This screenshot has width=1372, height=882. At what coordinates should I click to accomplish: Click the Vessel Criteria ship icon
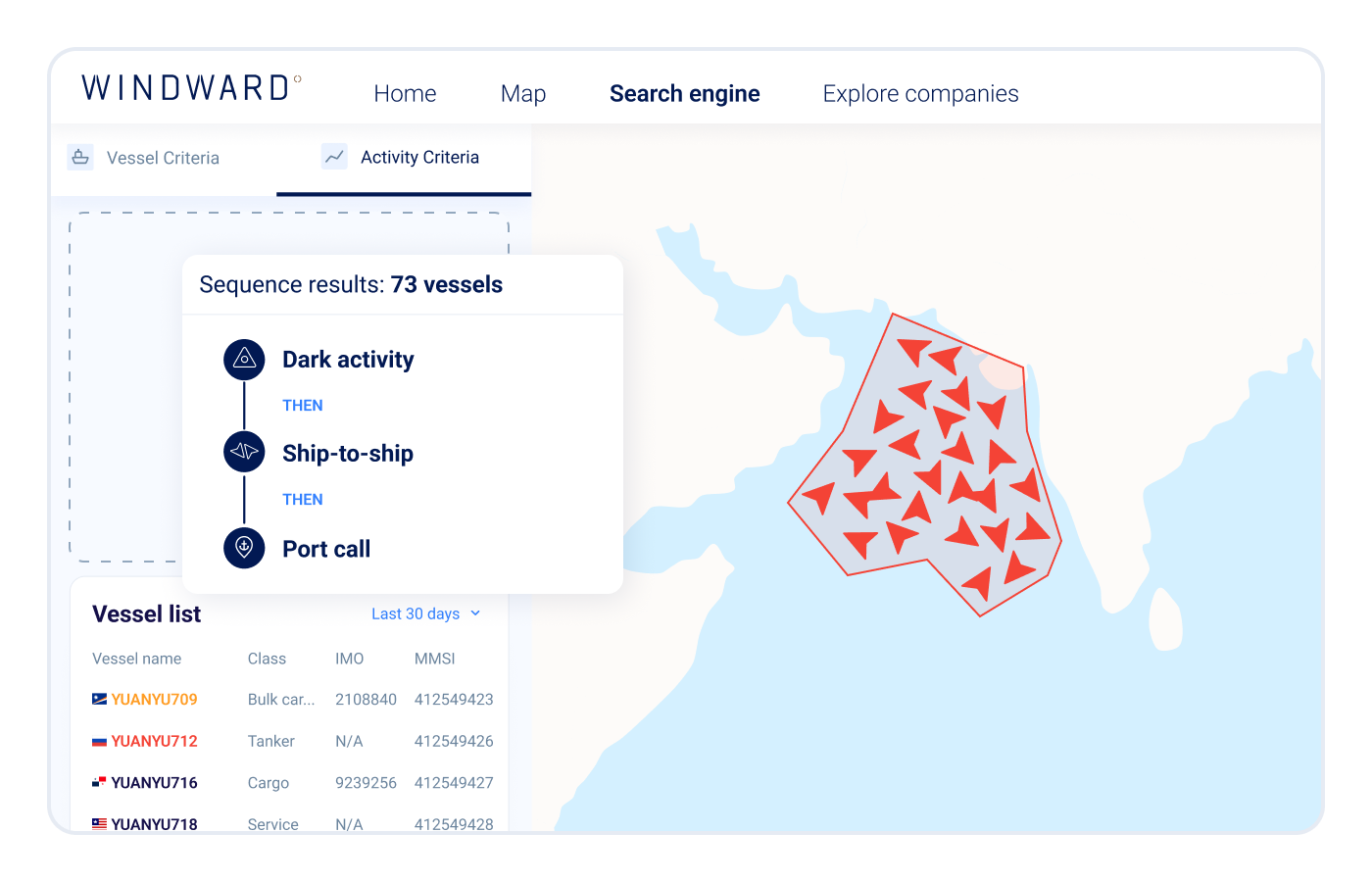(80, 157)
